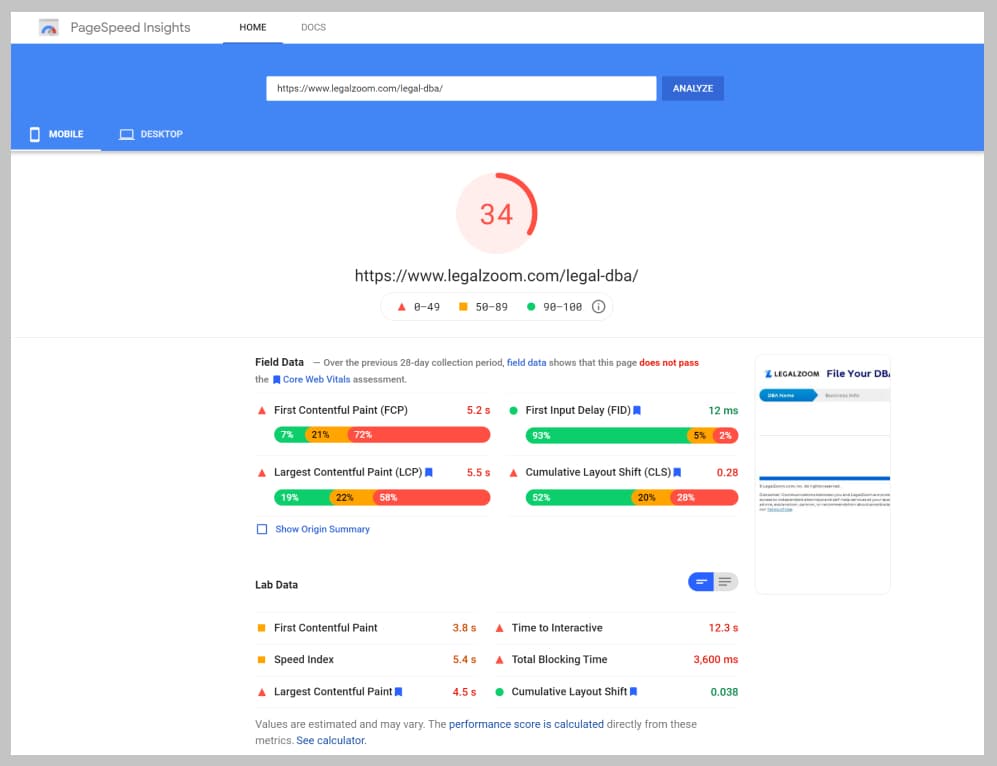The height and width of the screenshot is (766, 997).
Task: Click the red triangle beside Total Blocking Time
Action: (x=499, y=660)
